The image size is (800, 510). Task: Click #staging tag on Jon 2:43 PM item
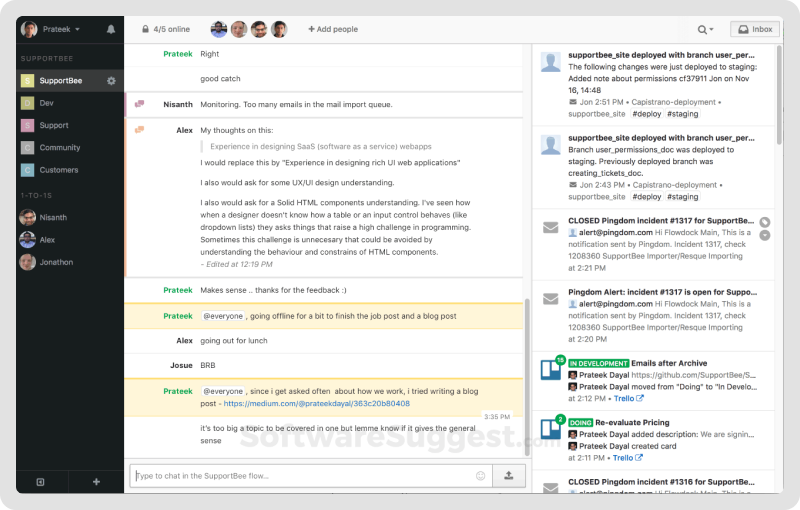(x=682, y=197)
